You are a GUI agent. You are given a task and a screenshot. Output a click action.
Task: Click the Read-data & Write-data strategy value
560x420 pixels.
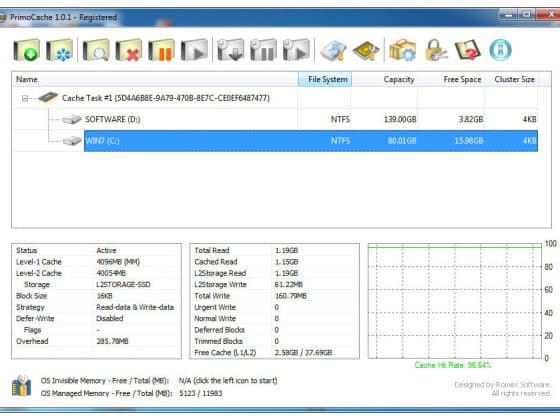click(x=135, y=307)
